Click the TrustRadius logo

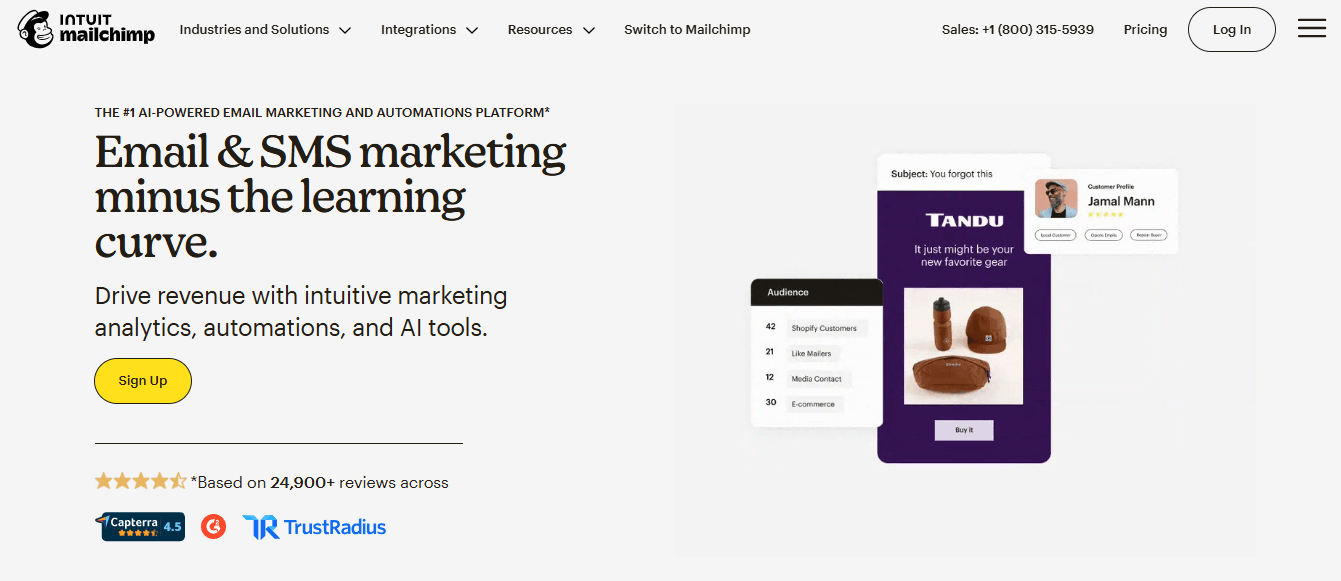(x=314, y=527)
